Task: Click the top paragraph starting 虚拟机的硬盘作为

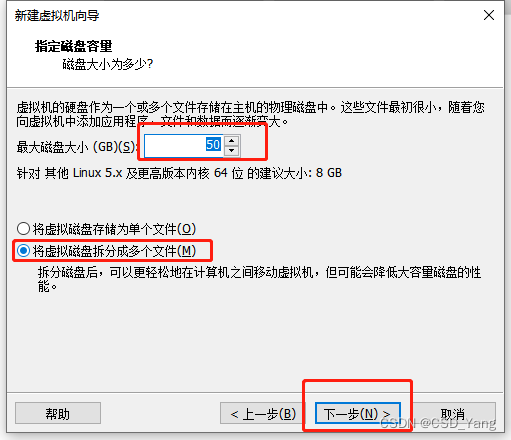Action: tap(251, 114)
